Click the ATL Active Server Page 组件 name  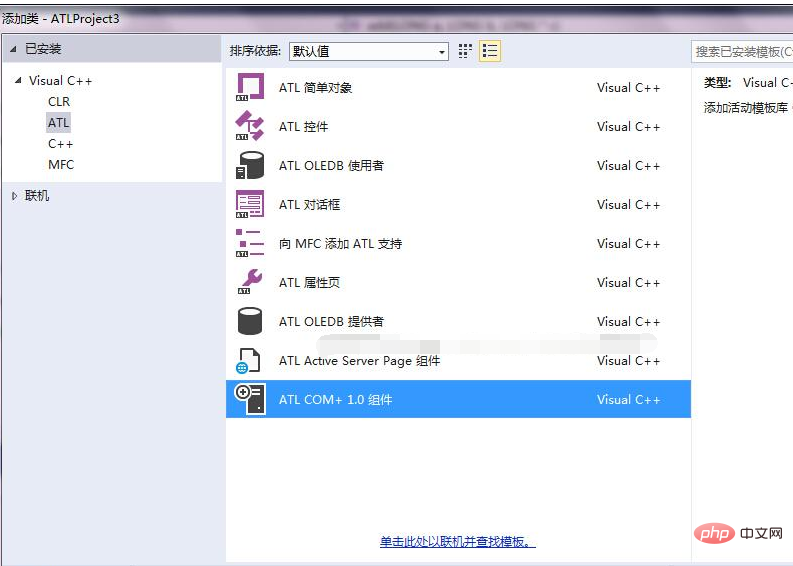click(360, 361)
